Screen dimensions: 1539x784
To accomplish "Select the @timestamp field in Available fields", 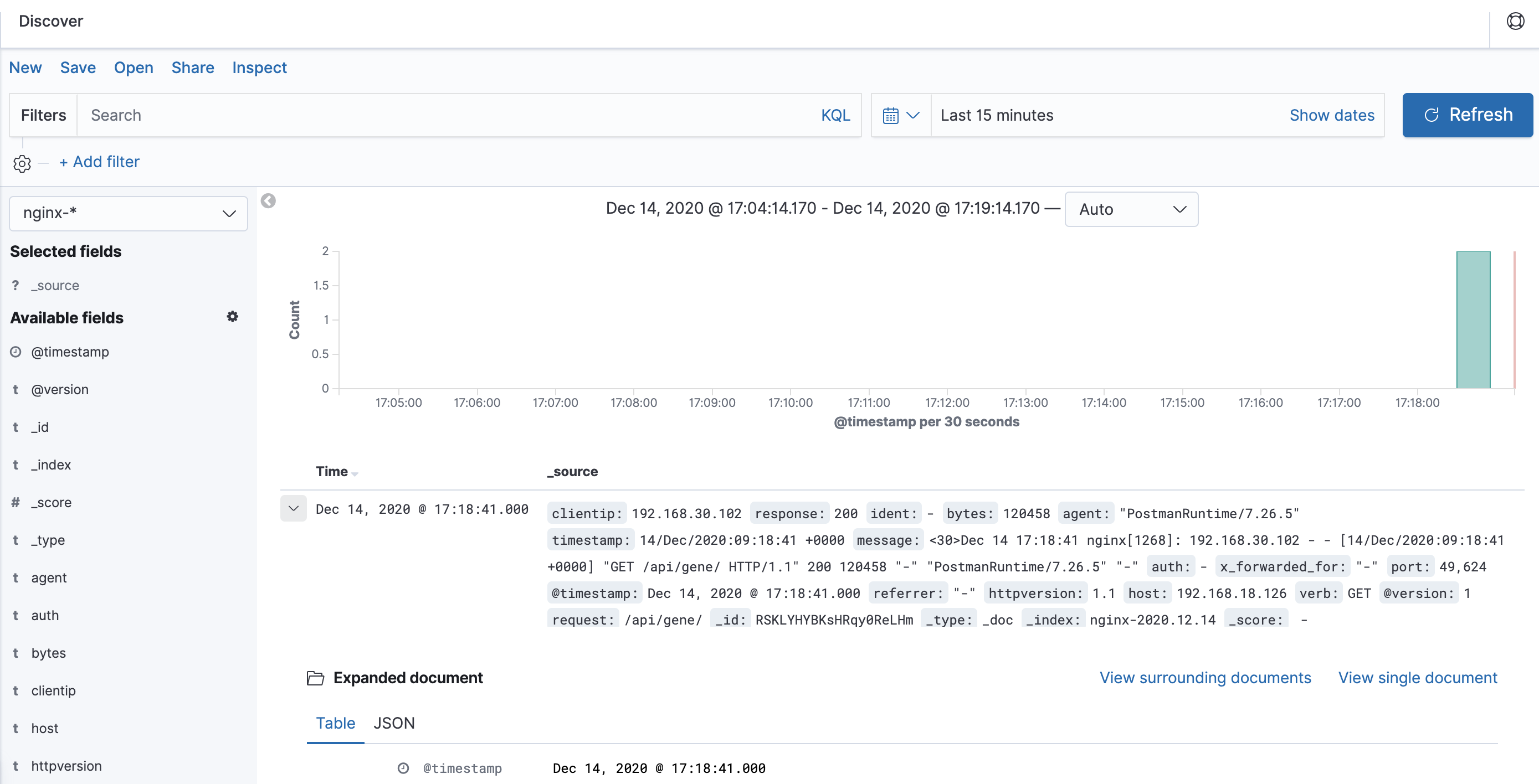I will [70, 352].
